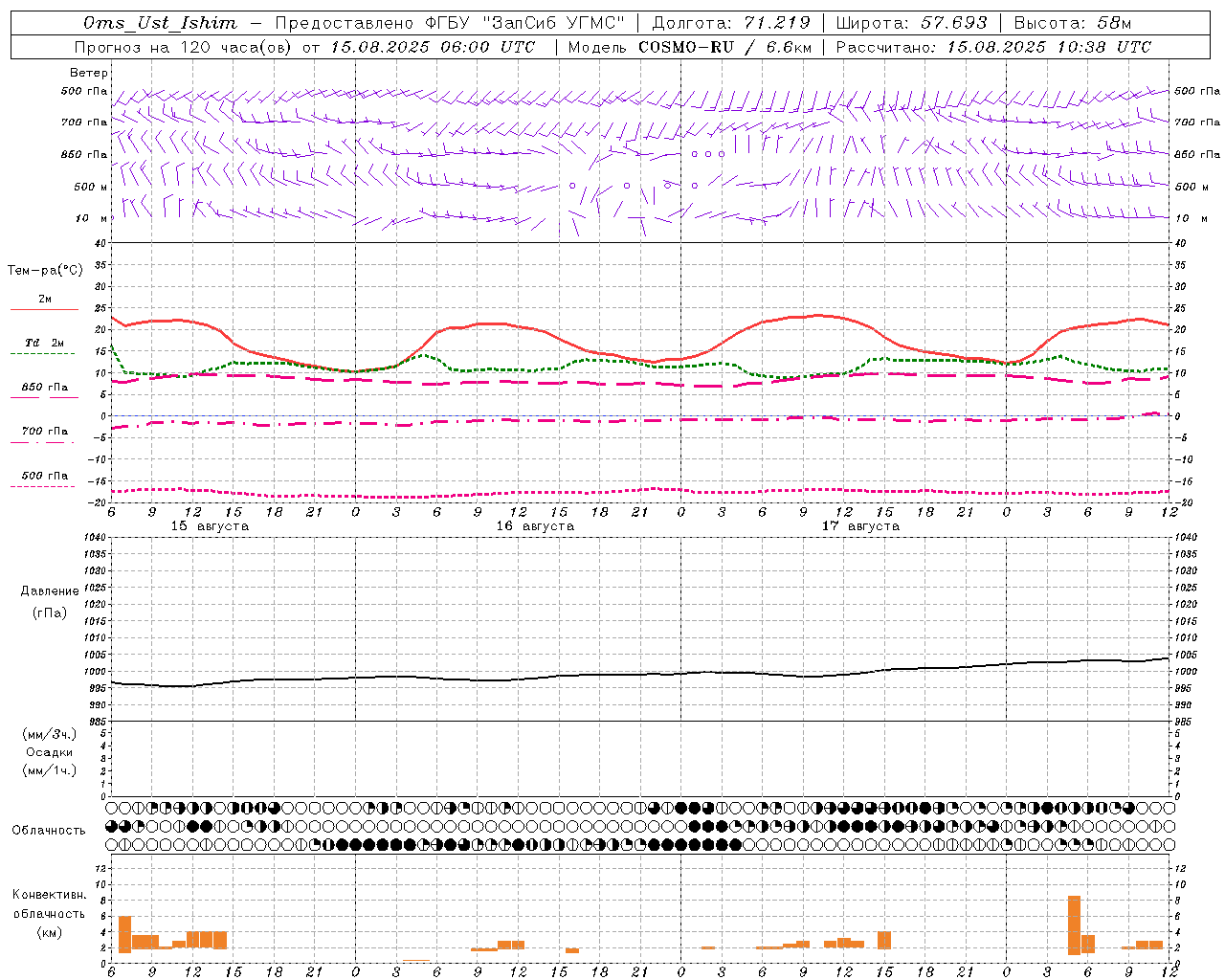Click the 985 value on left pressure axis
This screenshot has width=1225, height=980.
[96, 723]
